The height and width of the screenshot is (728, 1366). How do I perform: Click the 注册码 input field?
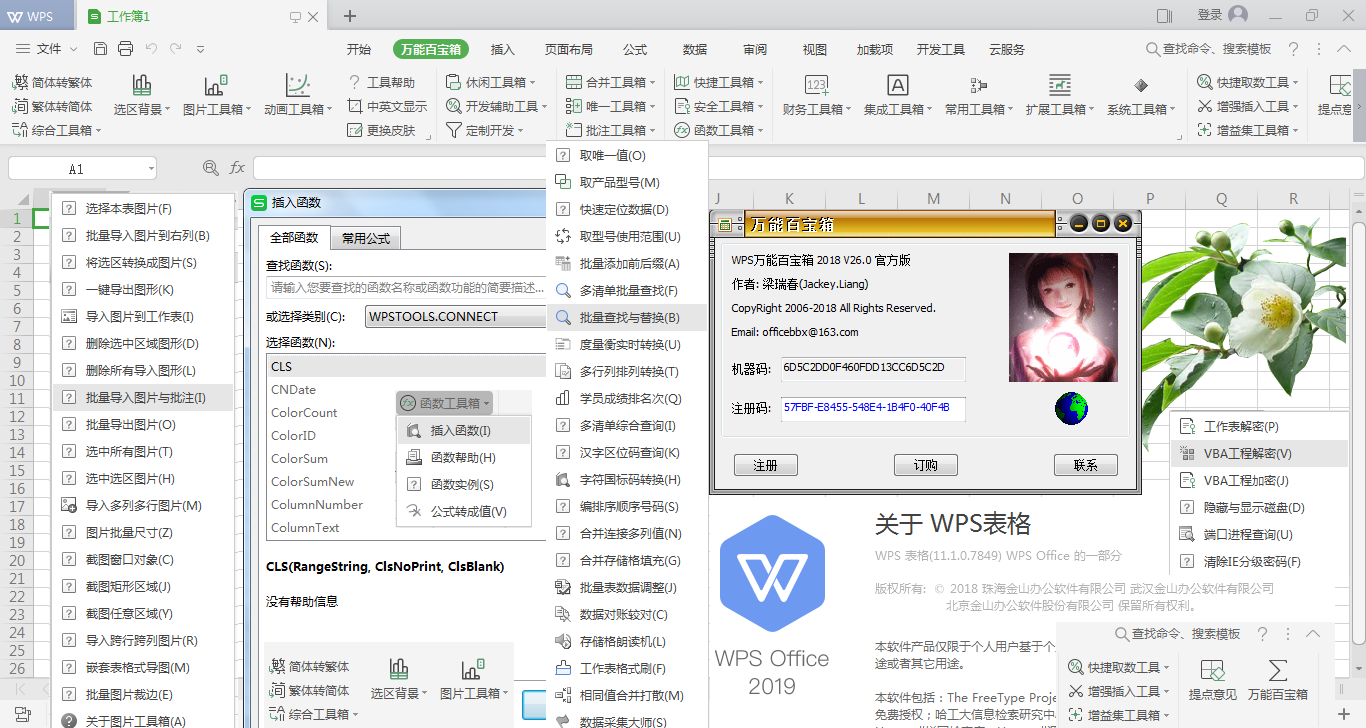[873, 408]
